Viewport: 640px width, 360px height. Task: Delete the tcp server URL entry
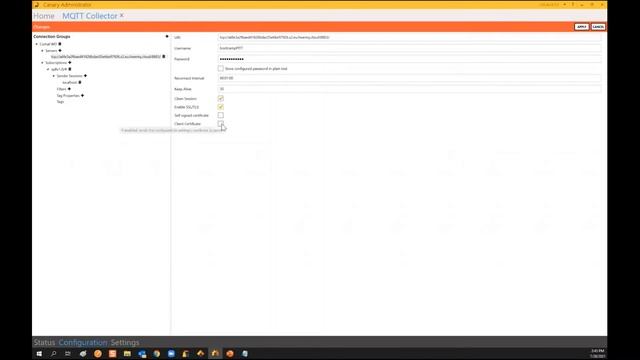click(x=164, y=57)
